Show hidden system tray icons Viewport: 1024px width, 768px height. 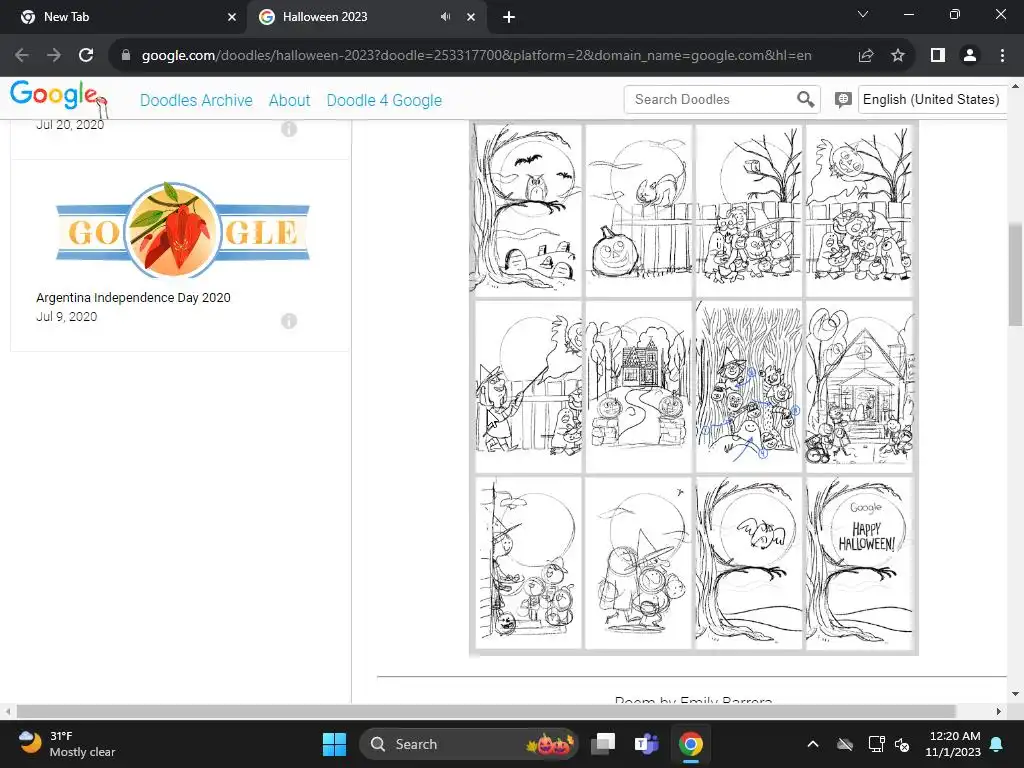813,744
